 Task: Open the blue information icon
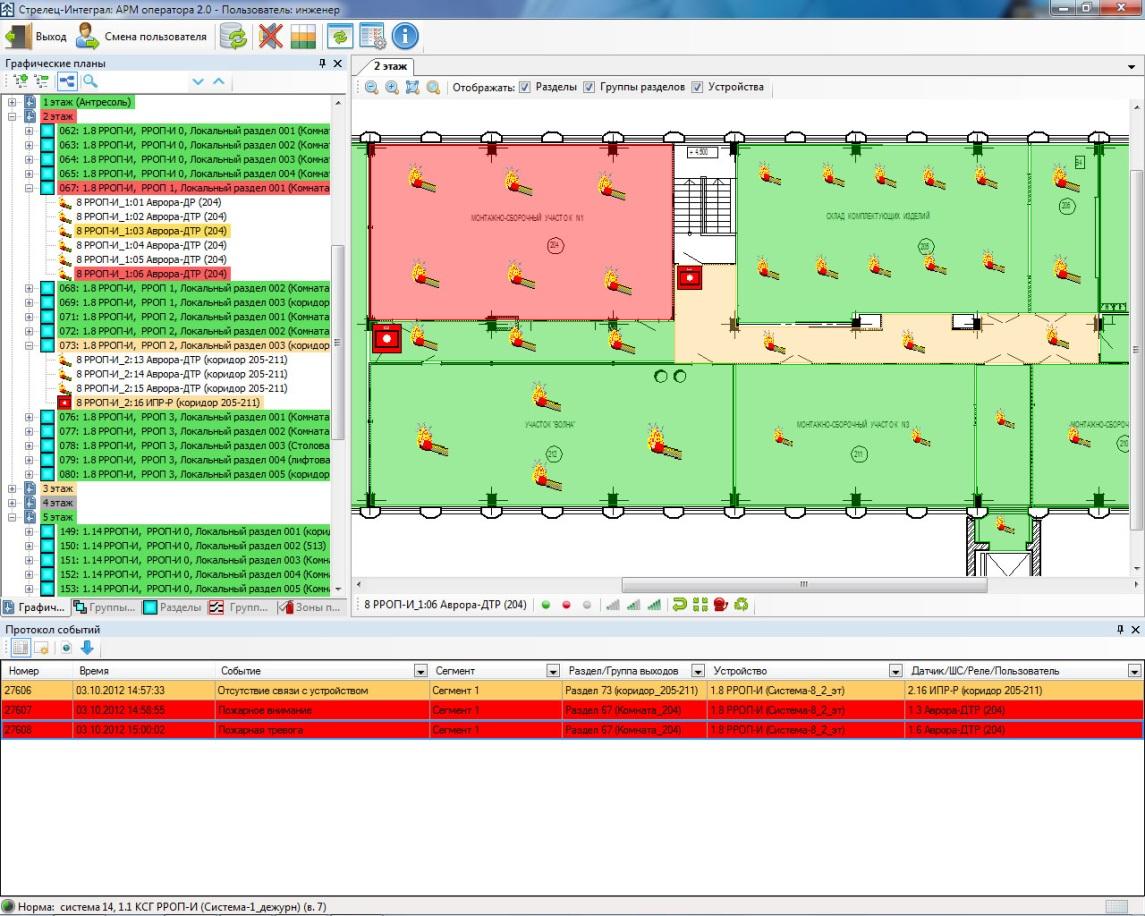coord(405,36)
